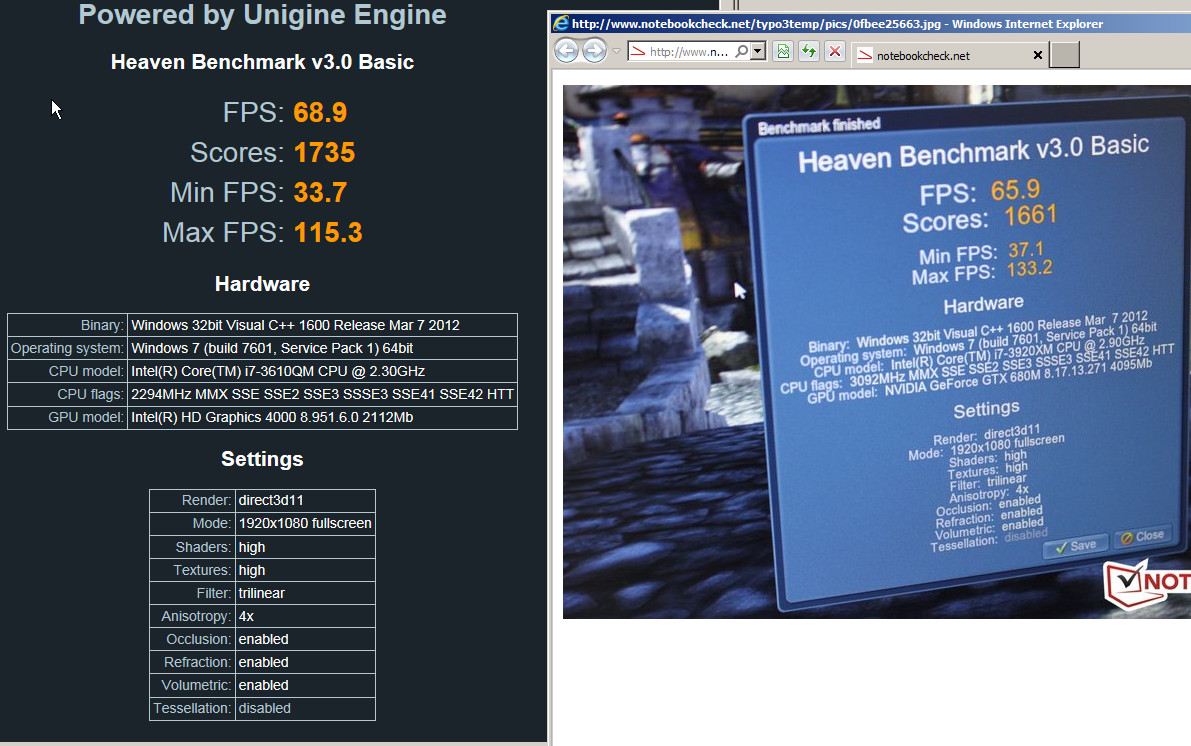
Task: Click the refresh page icon
Action: click(x=809, y=52)
